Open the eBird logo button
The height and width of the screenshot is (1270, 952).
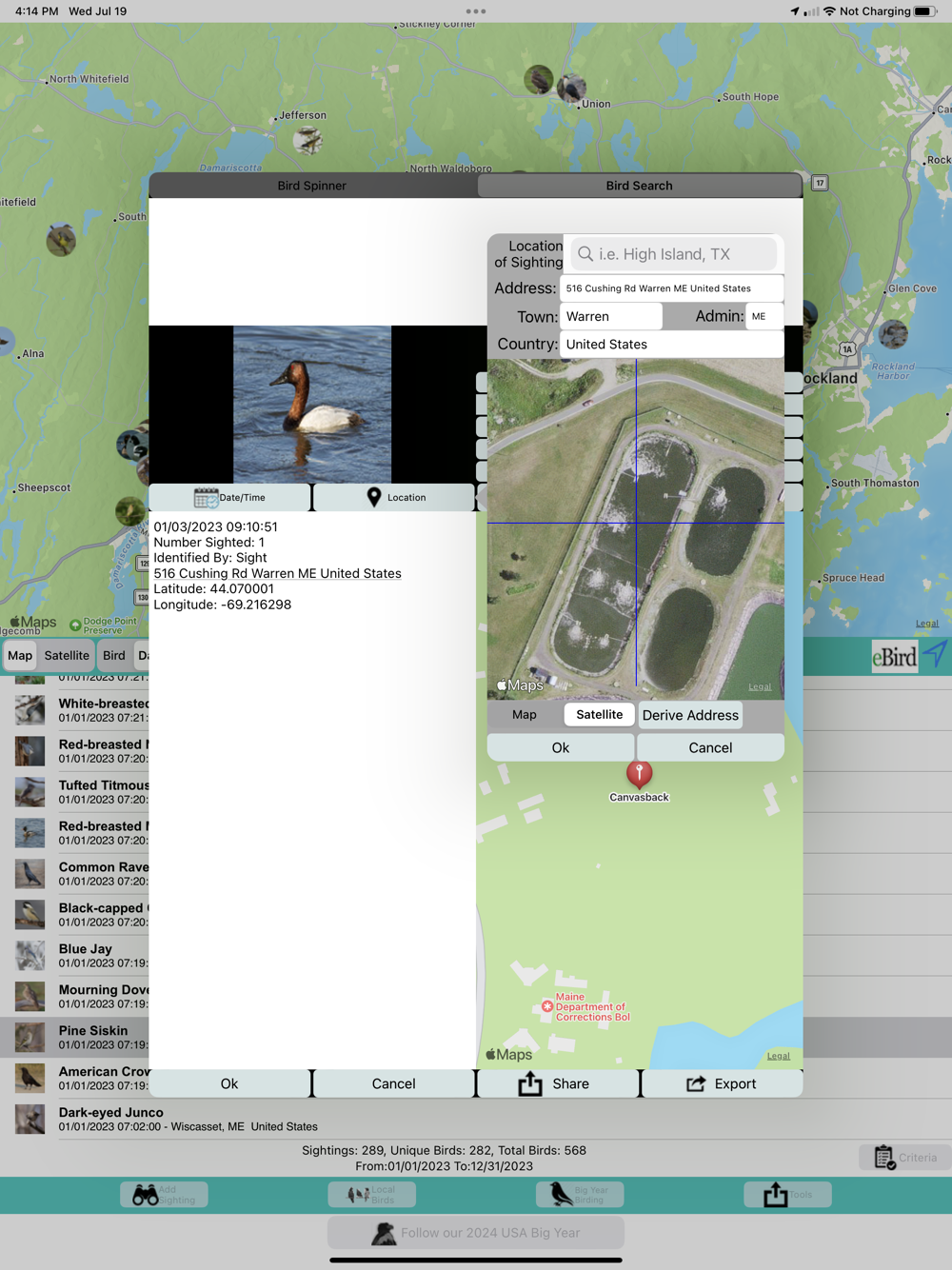pos(895,656)
